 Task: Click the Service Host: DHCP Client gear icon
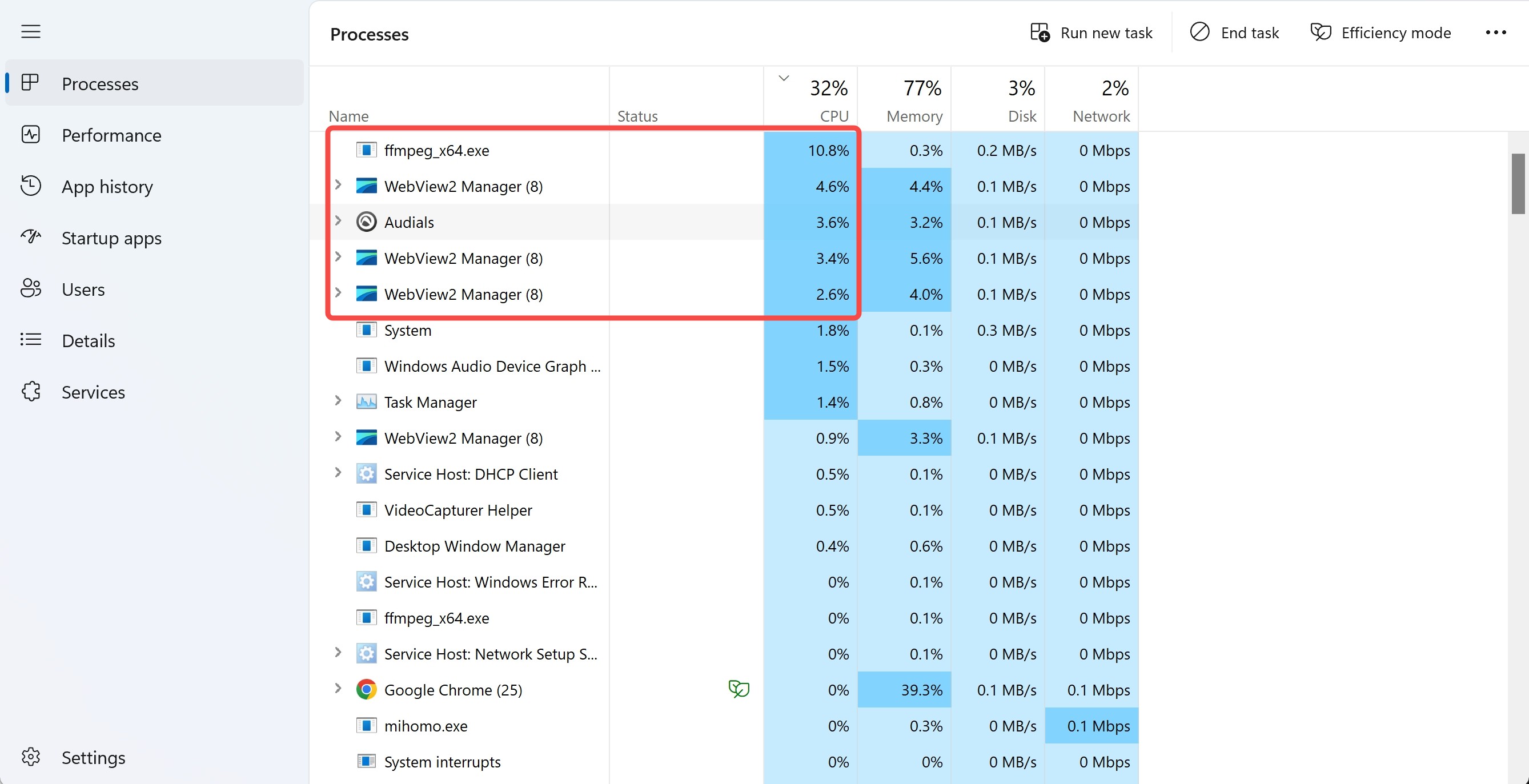pyautogui.click(x=366, y=473)
